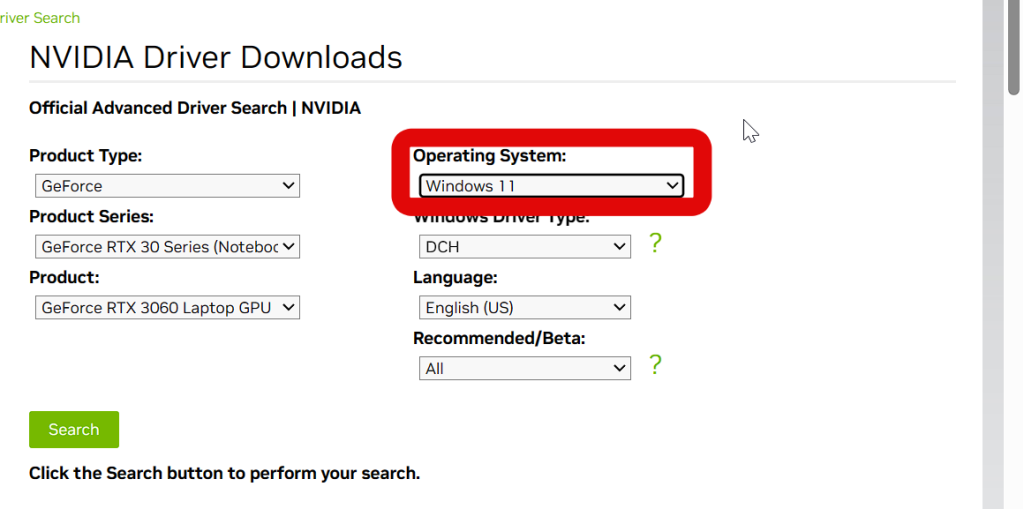The width and height of the screenshot is (1024, 509).
Task: Click the Operating System label
Action: 489,156
